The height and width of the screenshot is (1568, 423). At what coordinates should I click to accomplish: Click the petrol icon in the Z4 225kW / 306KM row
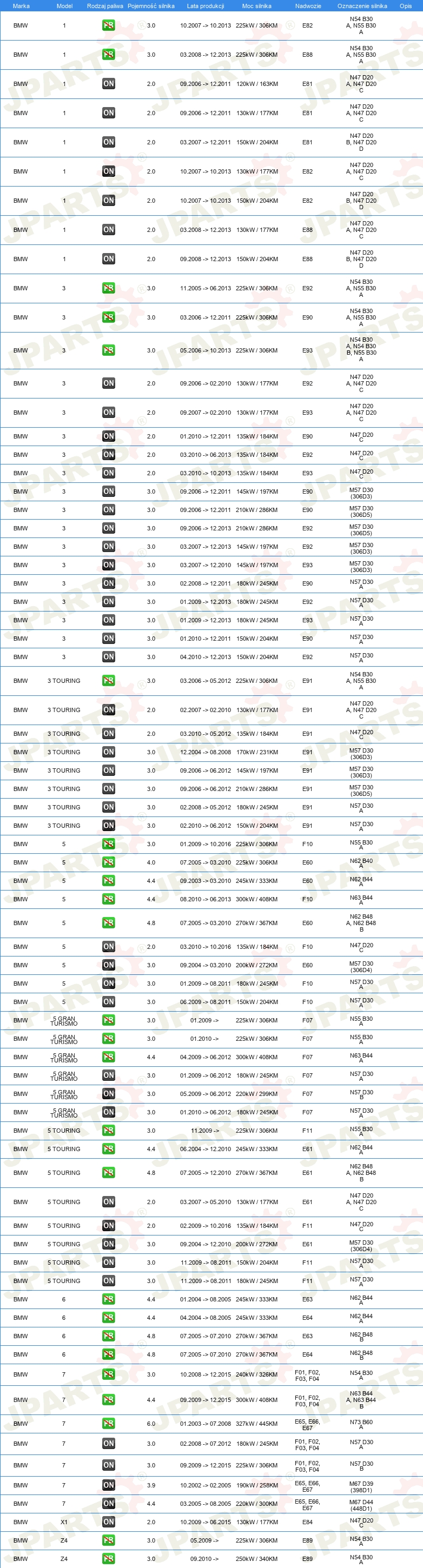pyautogui.click(x=108, y=1540)
